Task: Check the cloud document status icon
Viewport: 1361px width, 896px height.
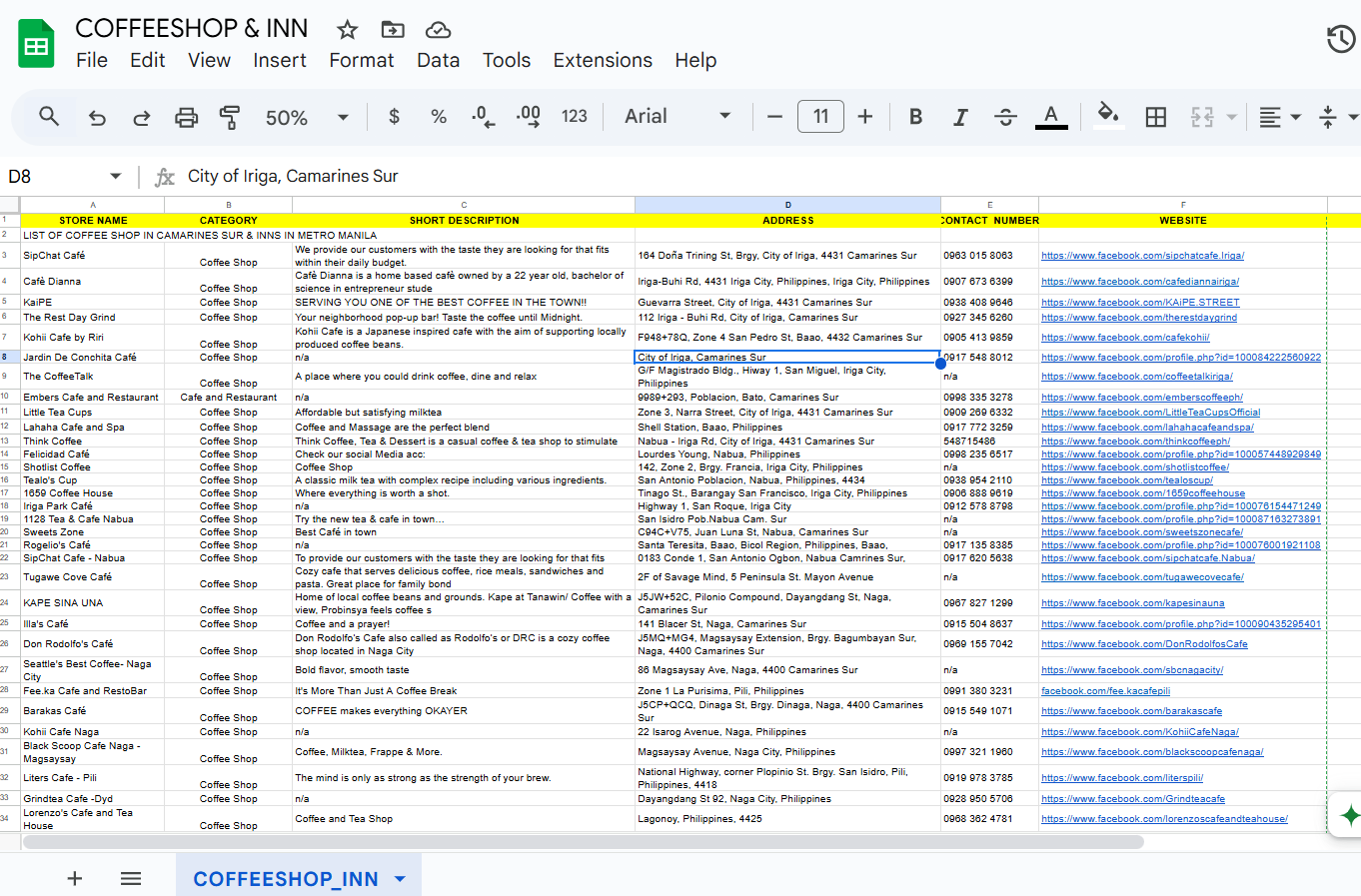Action: (x=438, y=29)
